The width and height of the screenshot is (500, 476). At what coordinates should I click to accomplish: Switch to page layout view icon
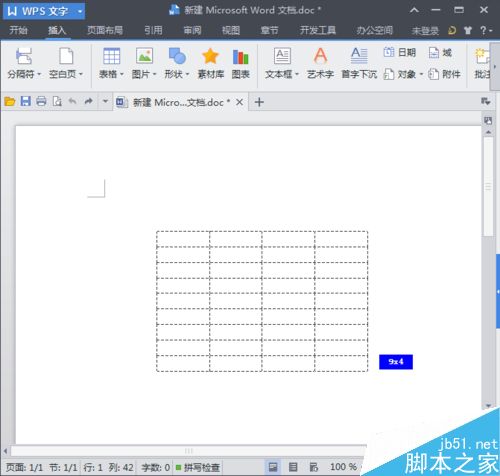tap(273, 467)
